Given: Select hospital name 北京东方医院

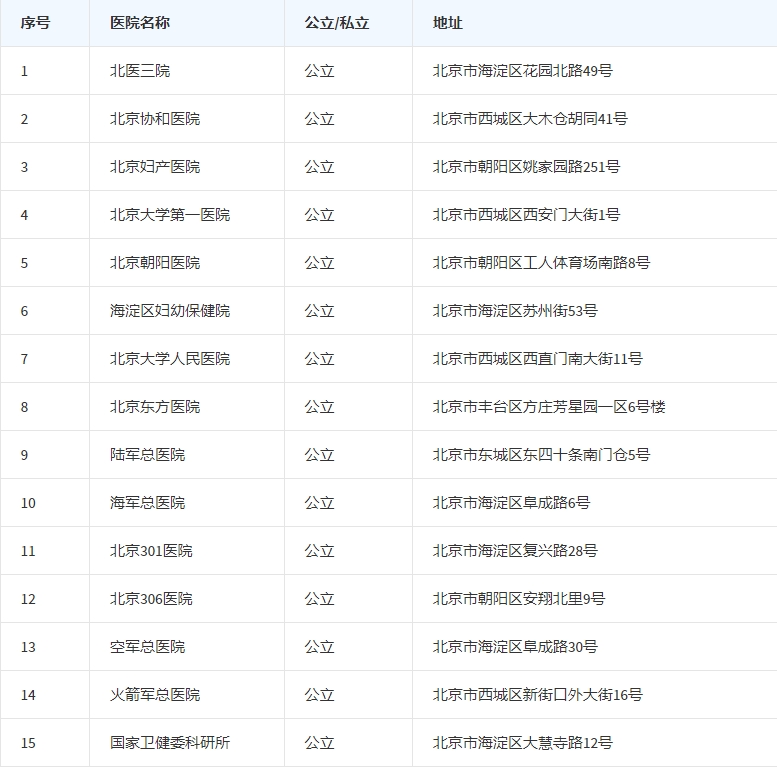Looking at the screenshot, I should tap(155, 407).
